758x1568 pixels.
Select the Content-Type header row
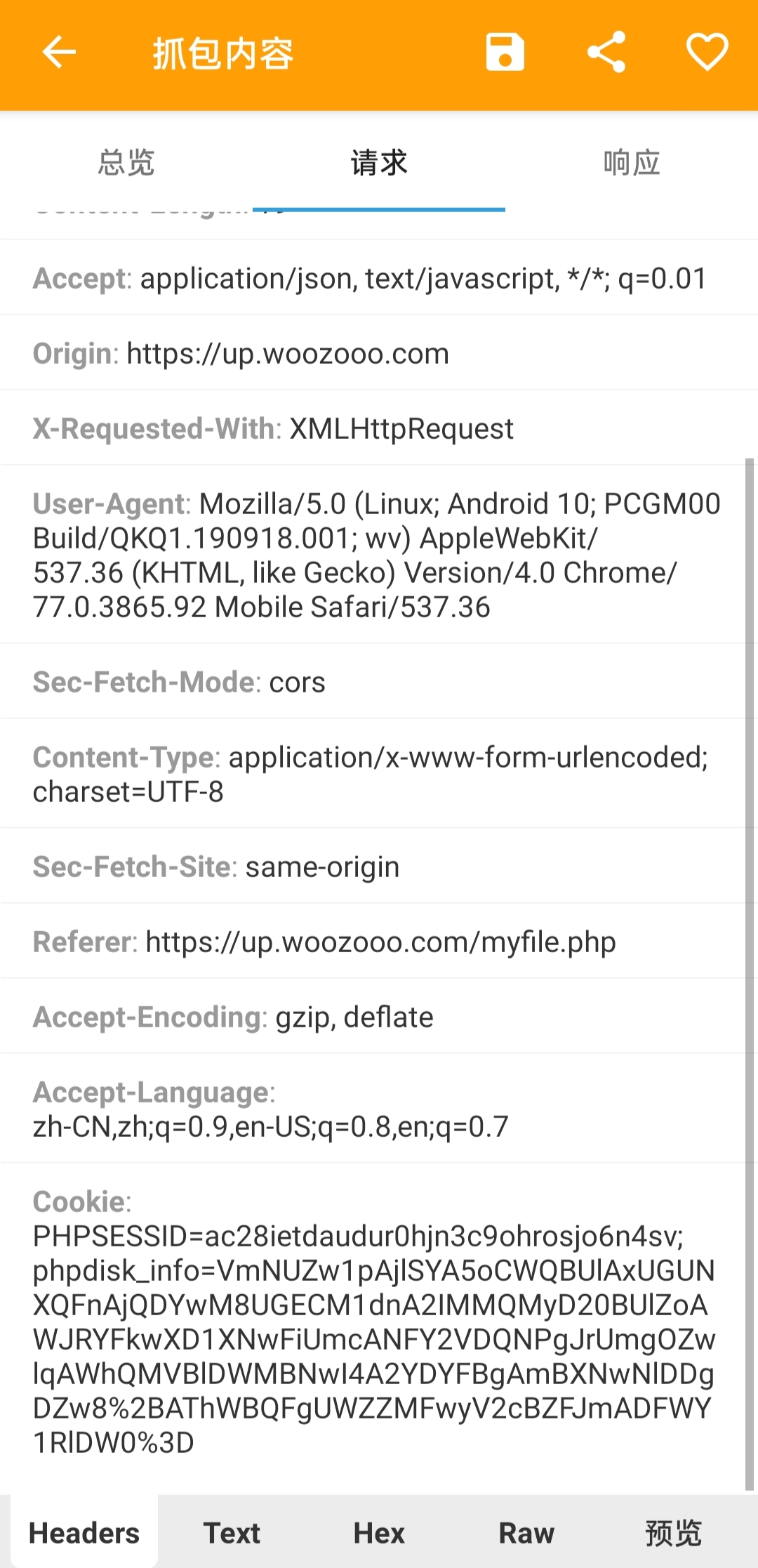pos(372,774)
